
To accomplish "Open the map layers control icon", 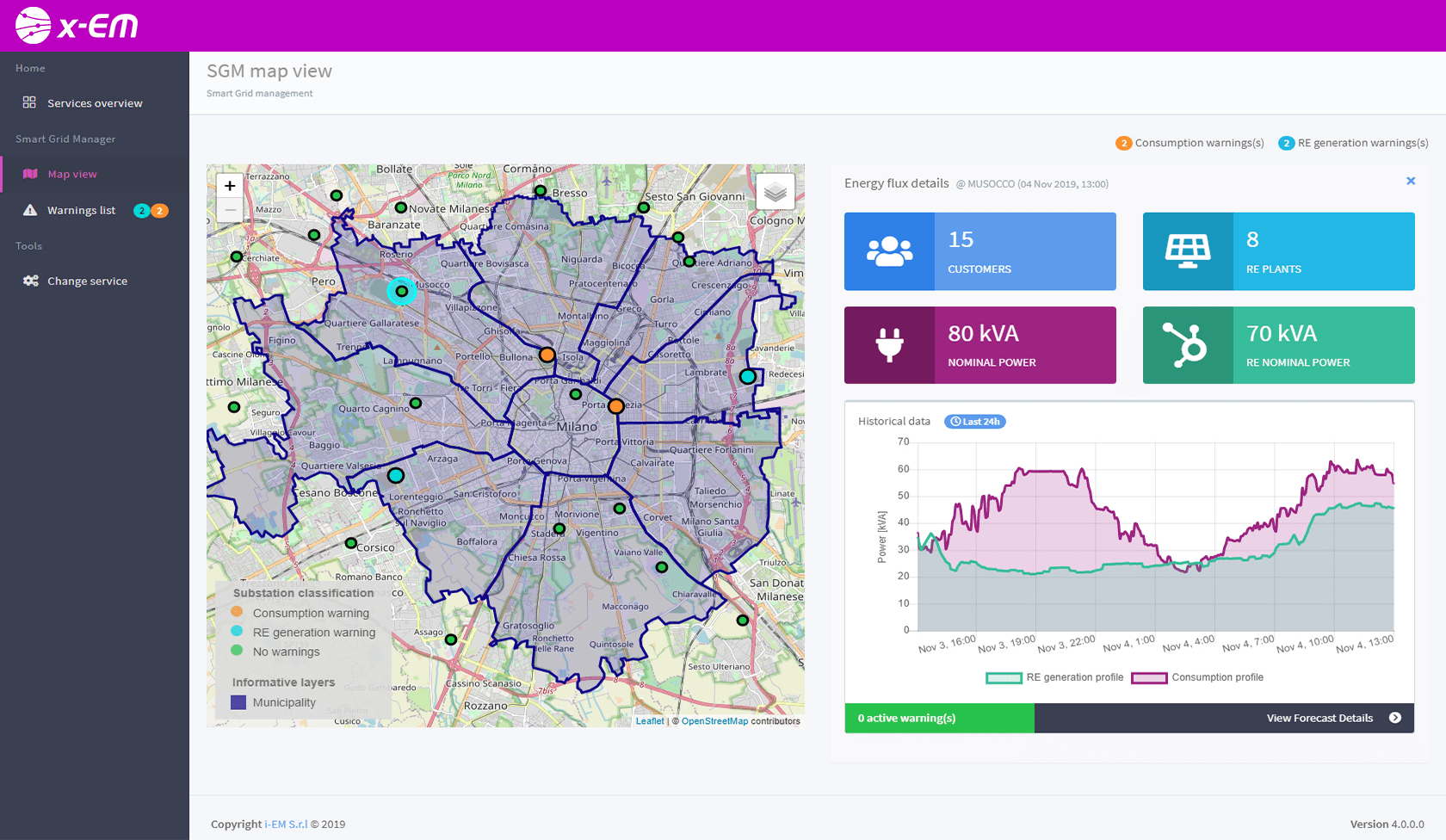I will [775, 192].
